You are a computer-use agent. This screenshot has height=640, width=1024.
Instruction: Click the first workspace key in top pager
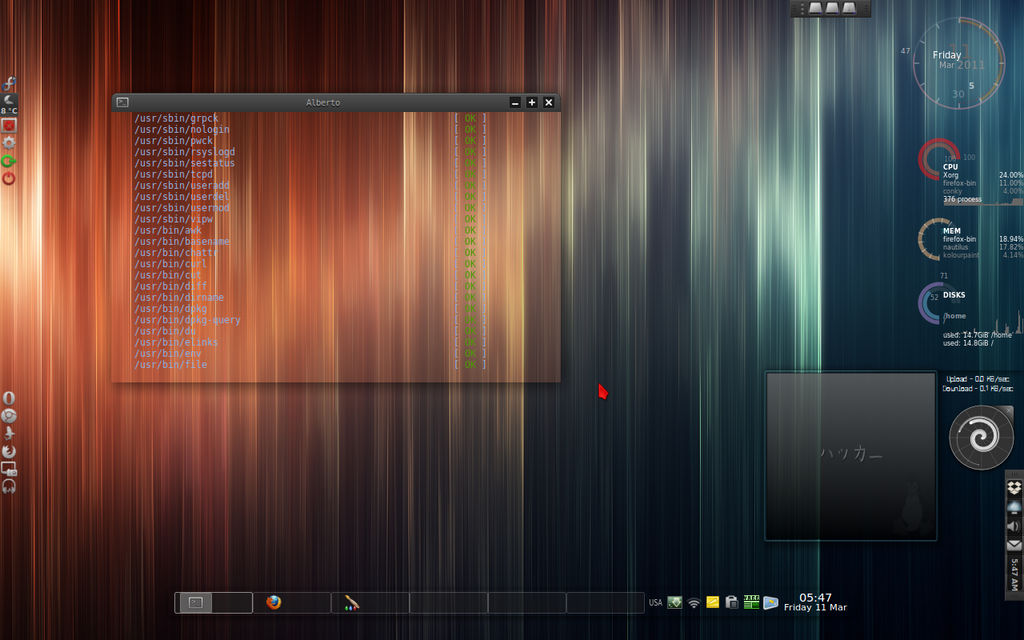pos(816,8)
